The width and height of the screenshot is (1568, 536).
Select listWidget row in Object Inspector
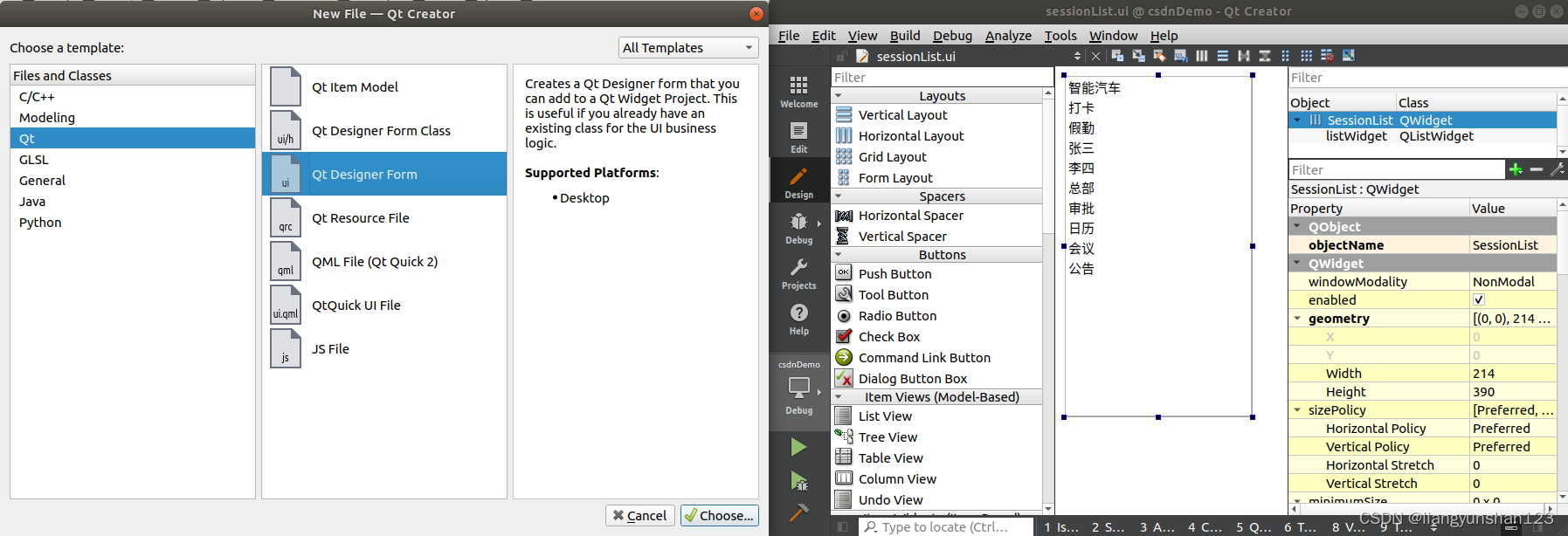tap(1422, 136)
